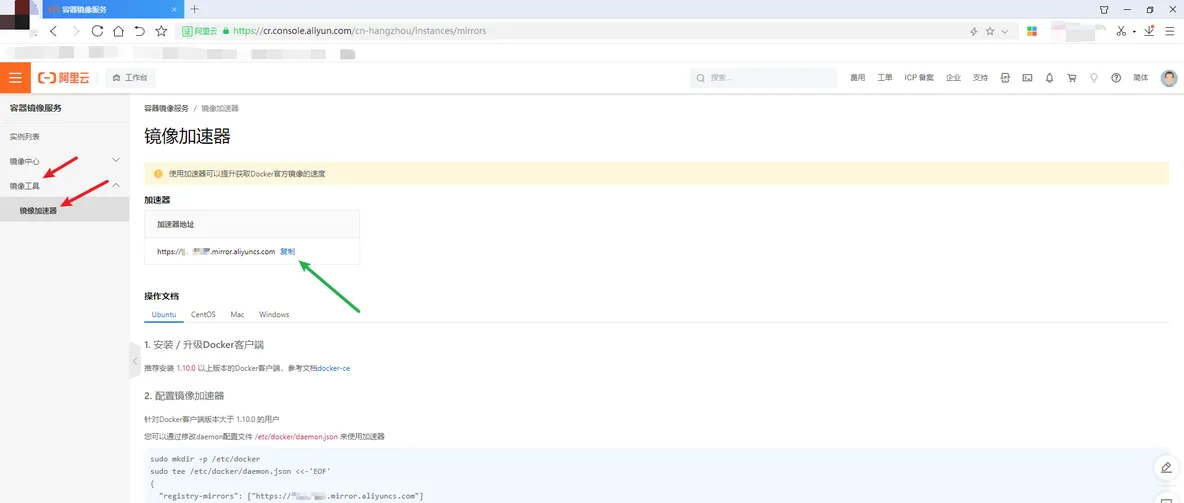Open the user avatar menu

(x=1169, y=78)
